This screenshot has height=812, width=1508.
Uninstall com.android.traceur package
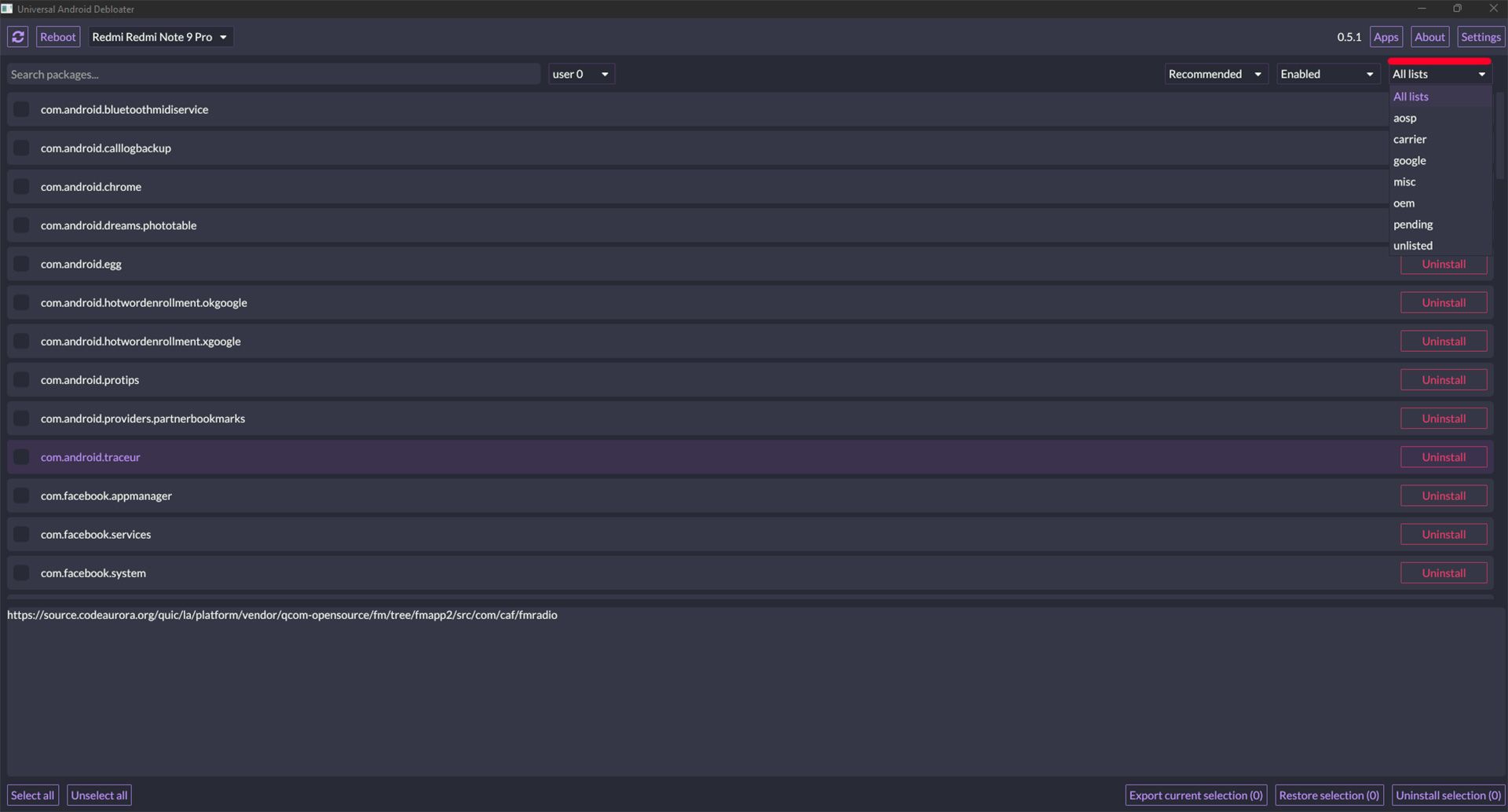tap(1444, 457)
